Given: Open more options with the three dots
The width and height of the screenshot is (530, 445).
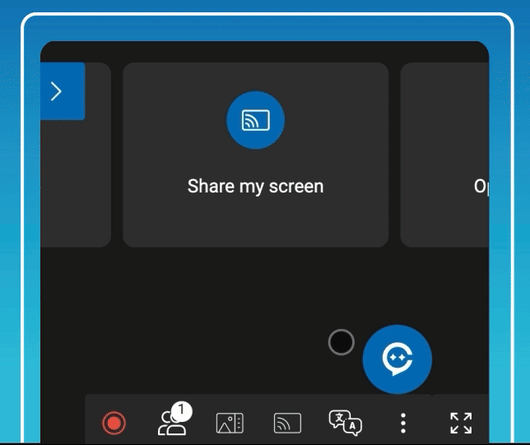Looking at the screenshot, I should click(403, 423).
